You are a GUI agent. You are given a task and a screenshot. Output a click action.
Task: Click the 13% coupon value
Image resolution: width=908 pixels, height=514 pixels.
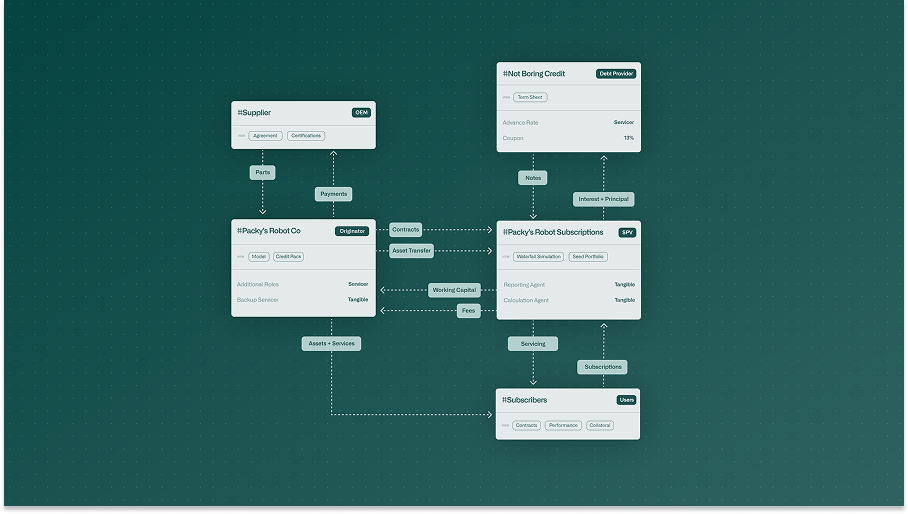click(x=629, y=138)
